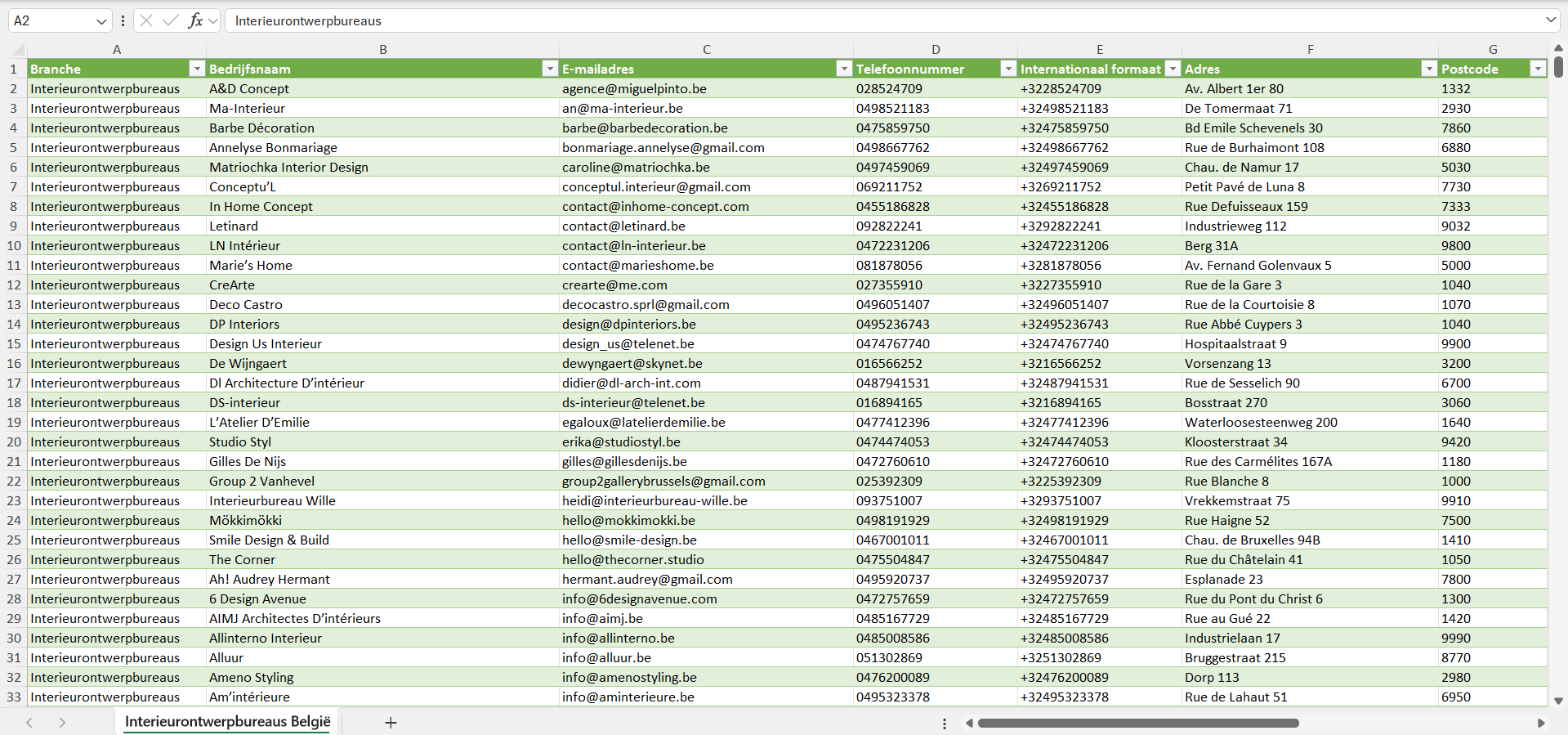The width and height of the screenshot is (1568, 735).
Task: Expand the formula bar using right chevron
Action: click(1550, 20)
